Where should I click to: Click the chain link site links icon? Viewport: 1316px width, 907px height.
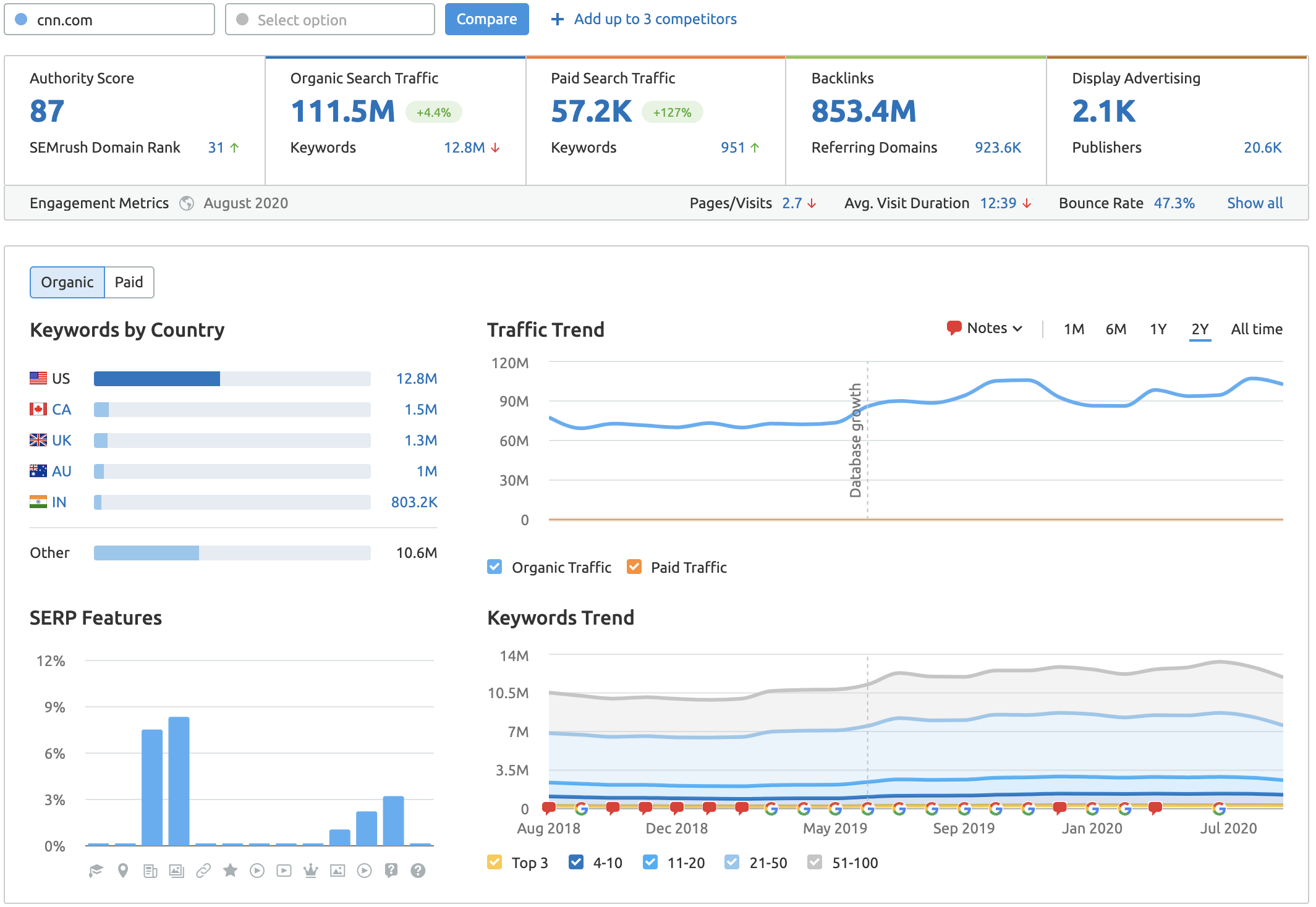pos(203,871)
